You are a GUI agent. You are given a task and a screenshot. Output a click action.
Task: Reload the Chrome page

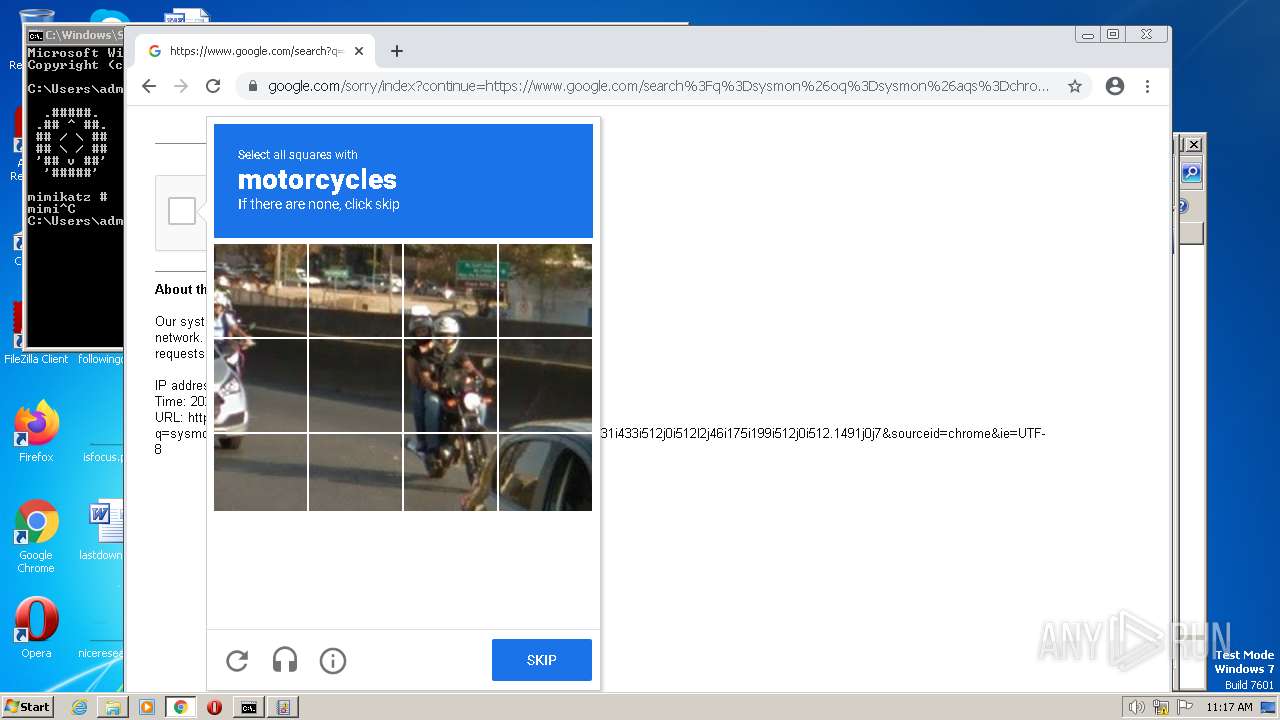coord(213,86)
